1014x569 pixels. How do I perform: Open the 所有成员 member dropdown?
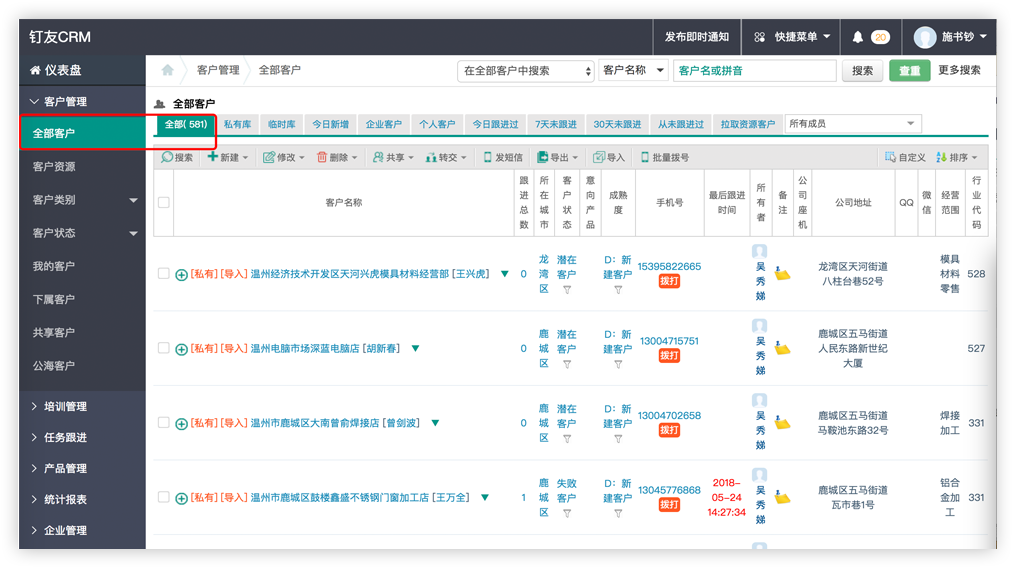[852, 123]
